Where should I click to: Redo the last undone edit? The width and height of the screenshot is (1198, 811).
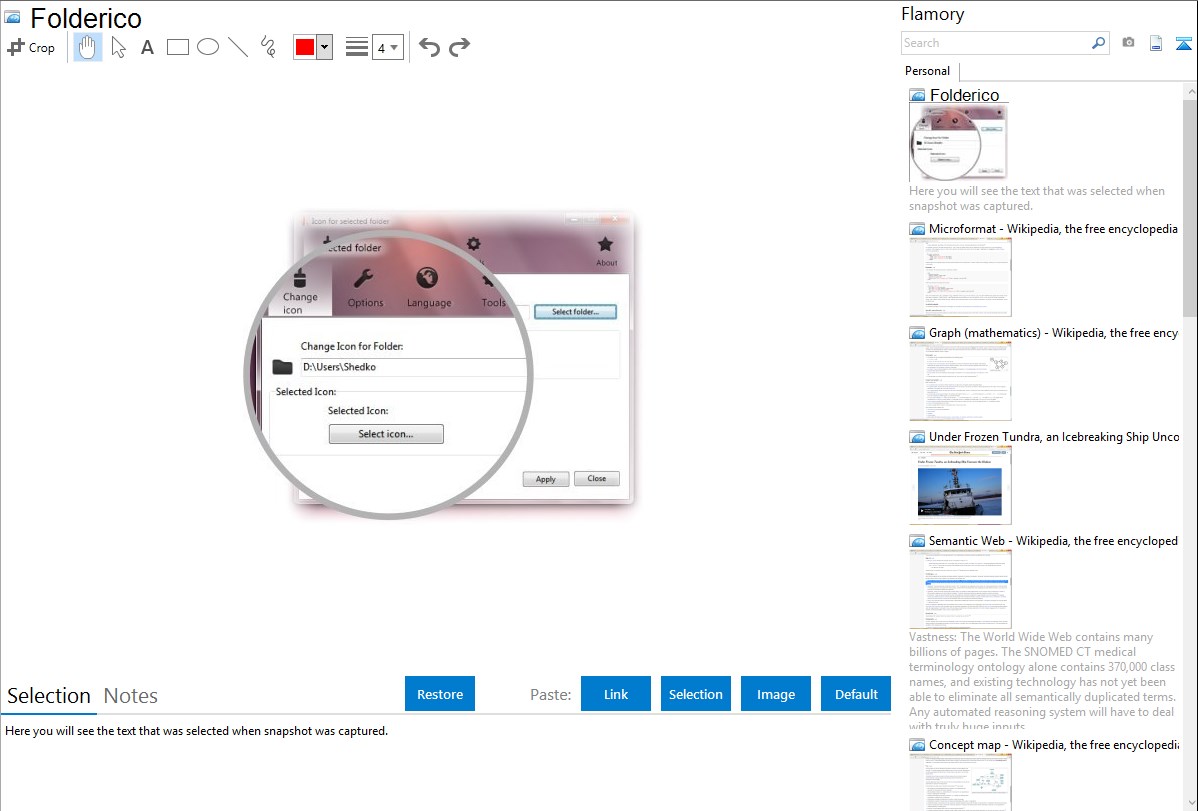[459, 47]
